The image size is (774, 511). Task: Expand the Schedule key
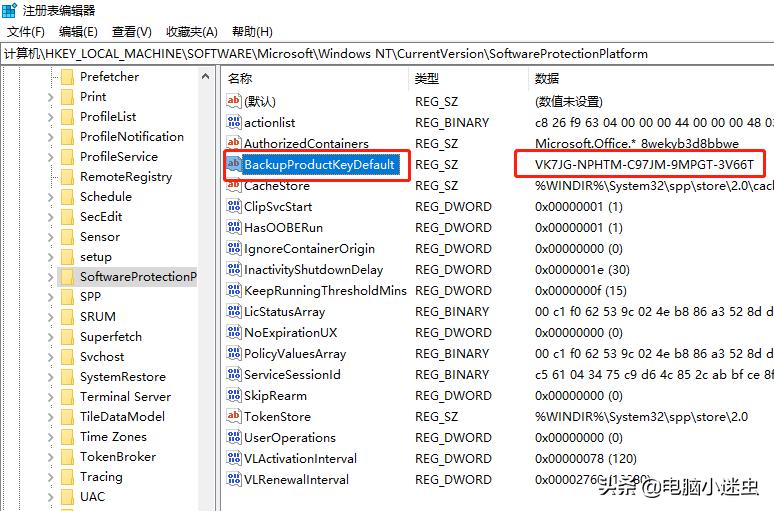click(50, 197)
